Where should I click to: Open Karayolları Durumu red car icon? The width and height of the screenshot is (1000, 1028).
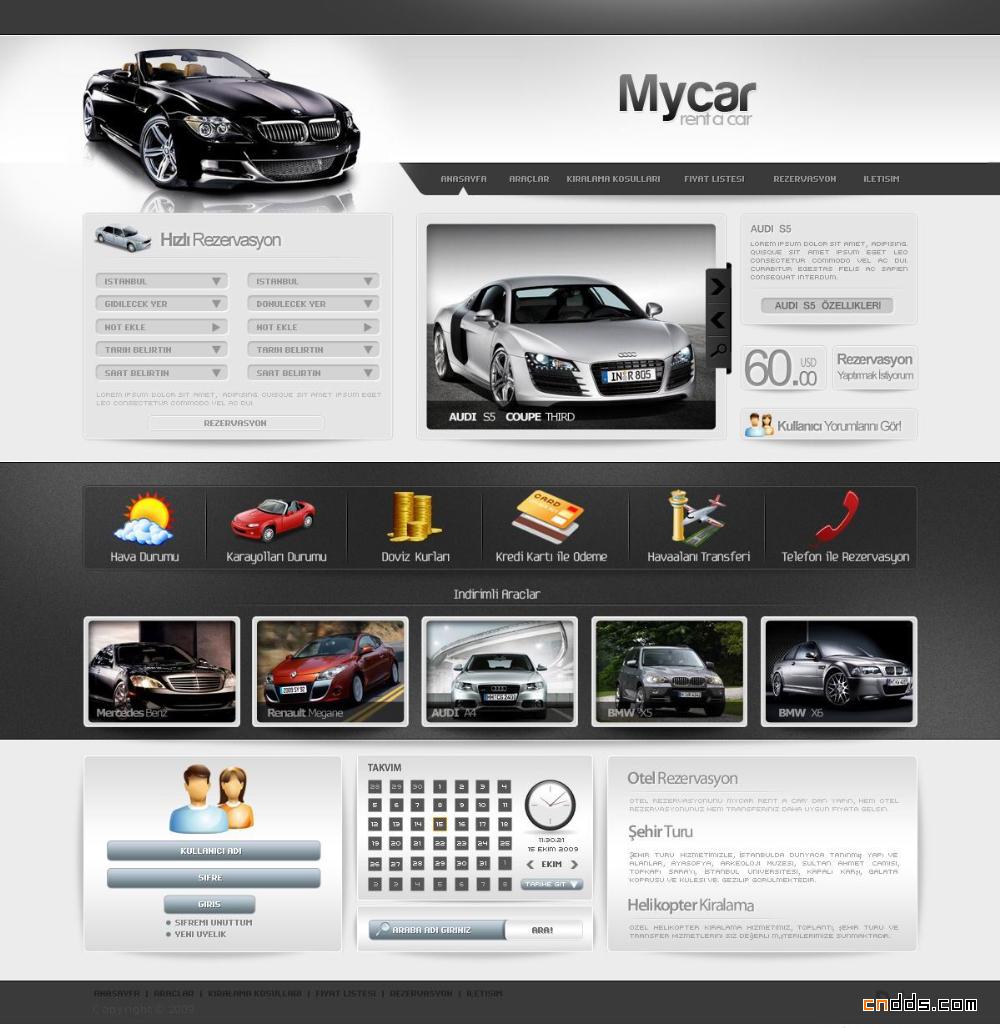click(x=273, y=519)
